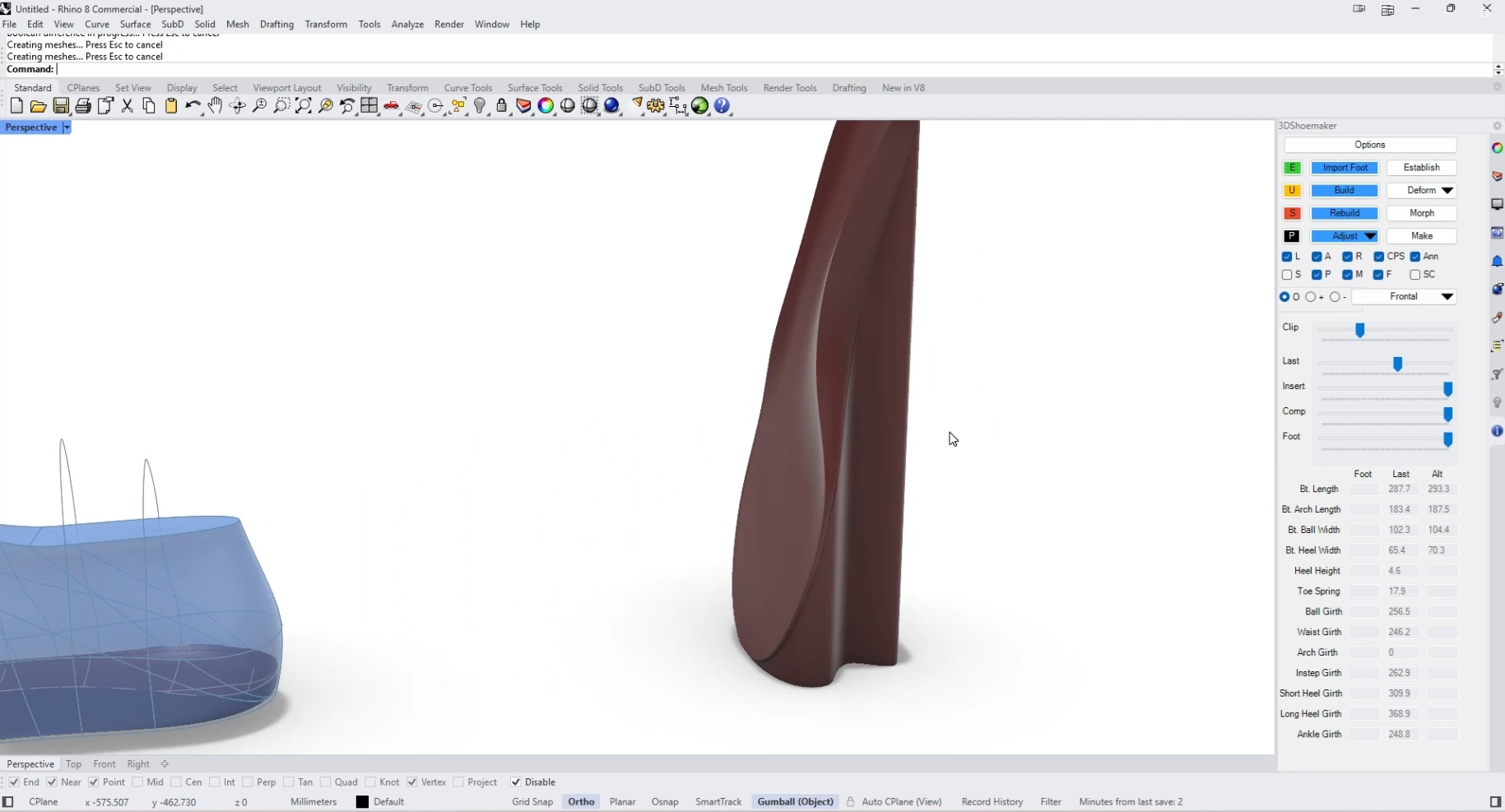
Task: Open the Perspective viewport dropdown arrow
Action: 67,128
